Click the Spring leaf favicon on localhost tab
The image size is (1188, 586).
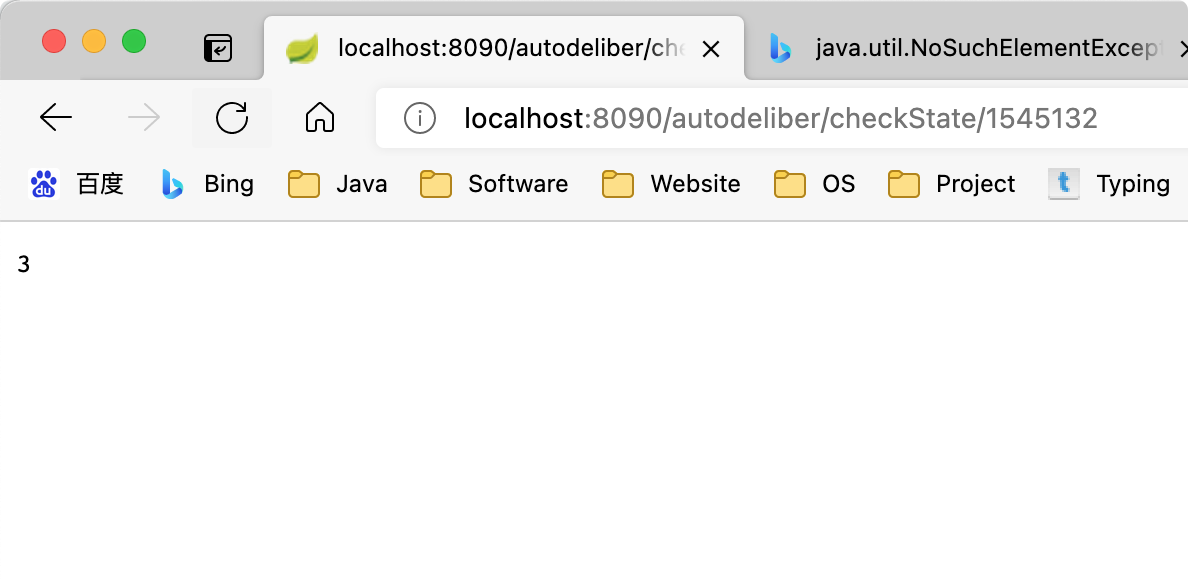(x=301, y=49)
